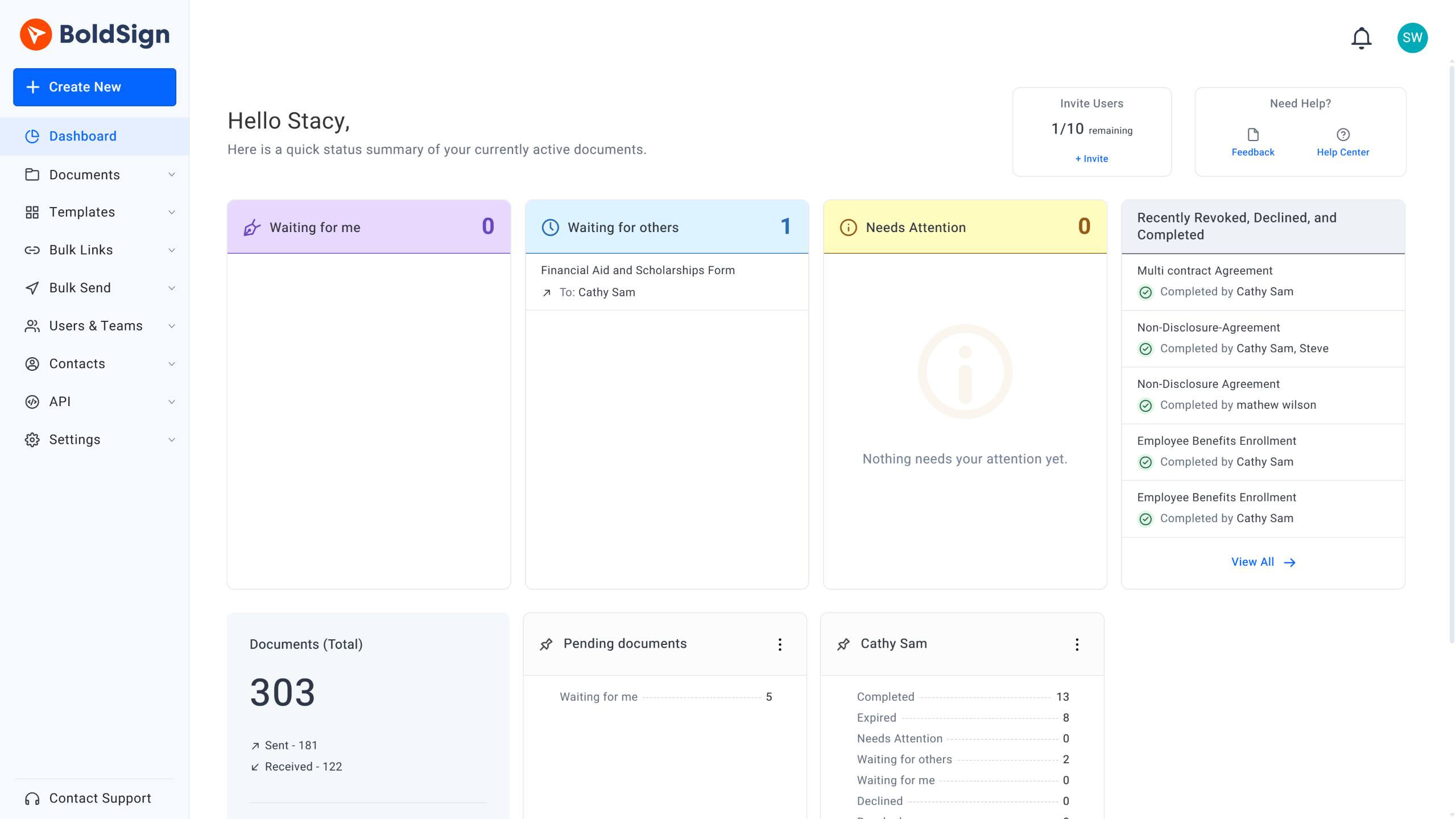Click the pin icon on Cathy Sam widget
The width and height of the screenshot is (1456, 819).
(843, 644)
